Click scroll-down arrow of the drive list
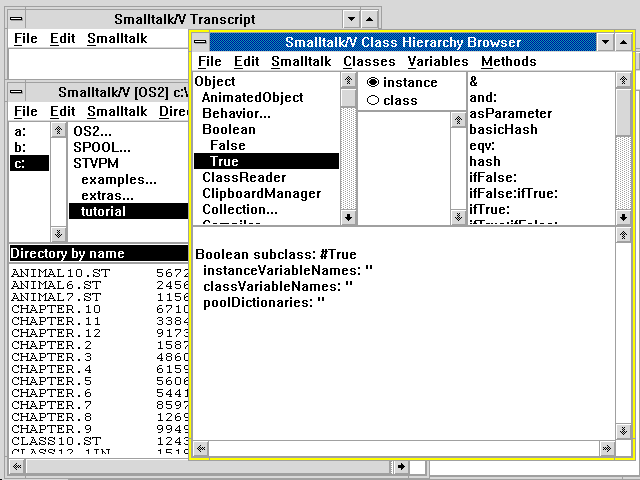Image resolution: width=640 pixels, height=480 pixels. [x=58, y=234]
